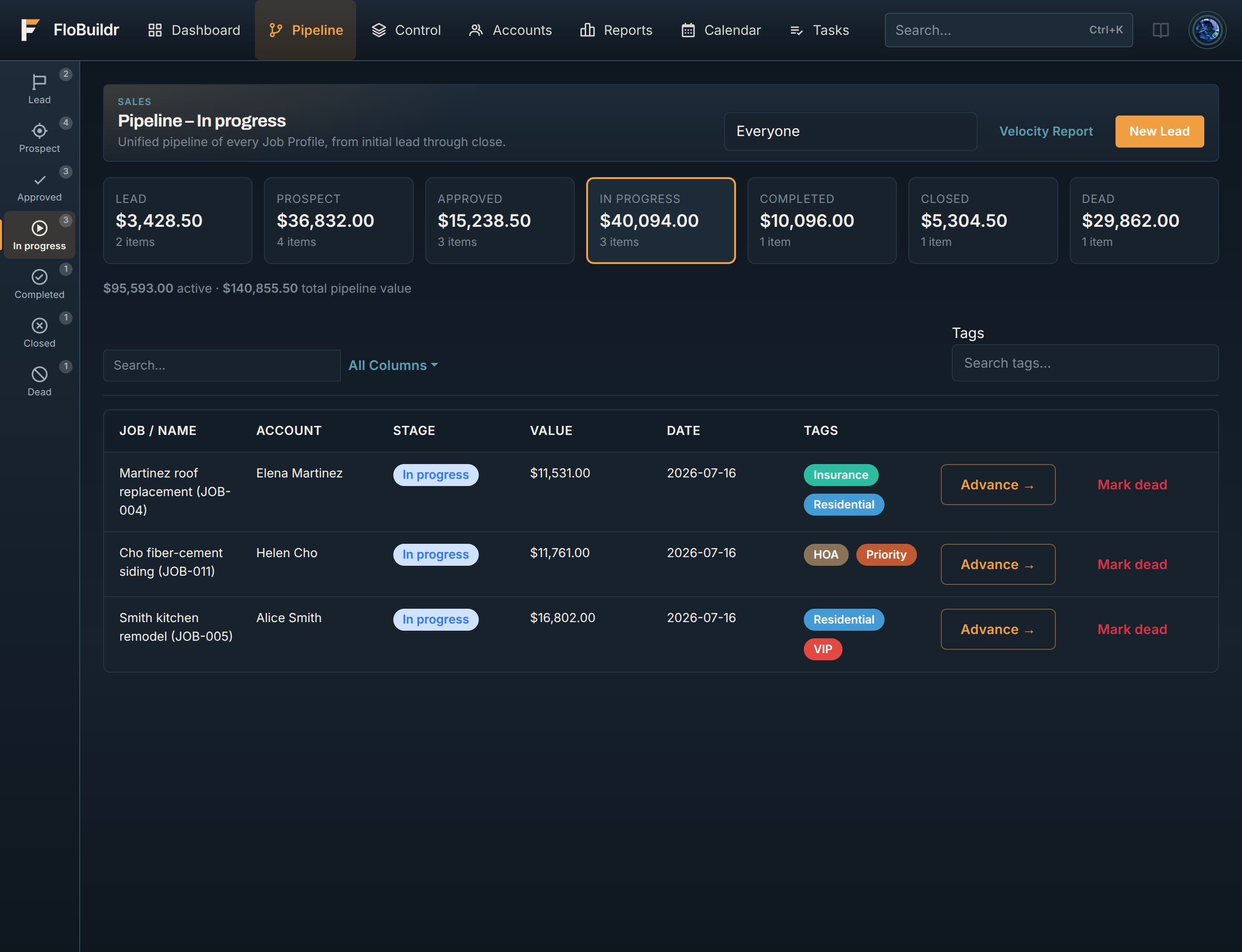The image size is (1242, 952).
Task: Click the Reports bar chart icon
Action: (x=587, y=30)
